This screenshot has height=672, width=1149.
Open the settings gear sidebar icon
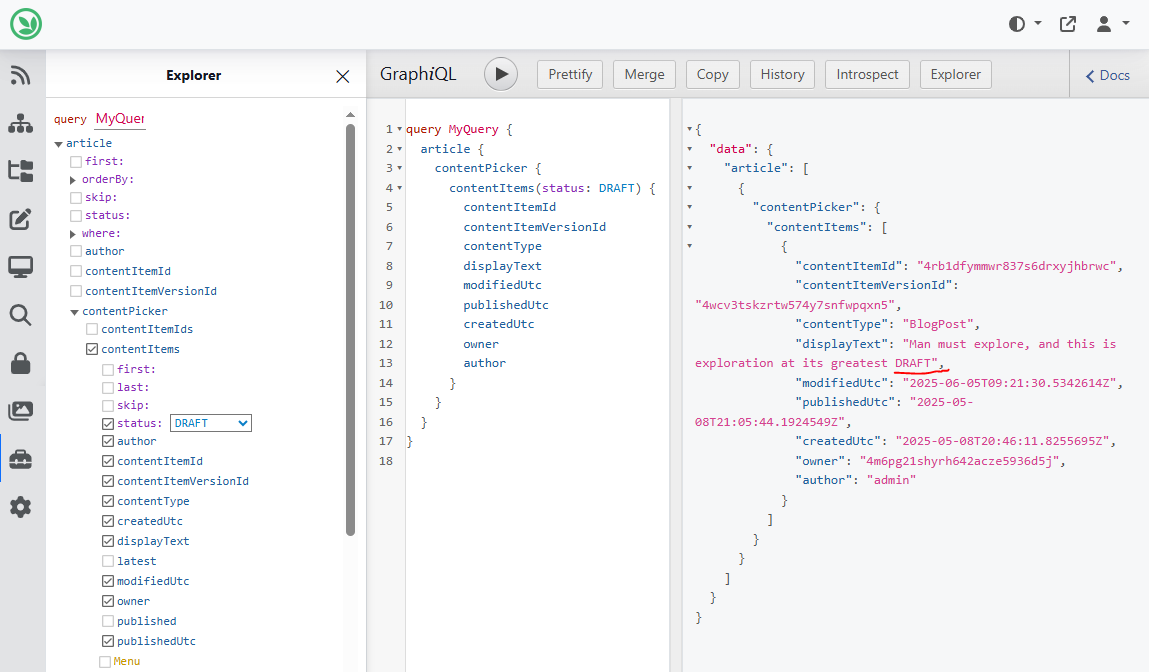pyautogui.click(x=21, y=507)
